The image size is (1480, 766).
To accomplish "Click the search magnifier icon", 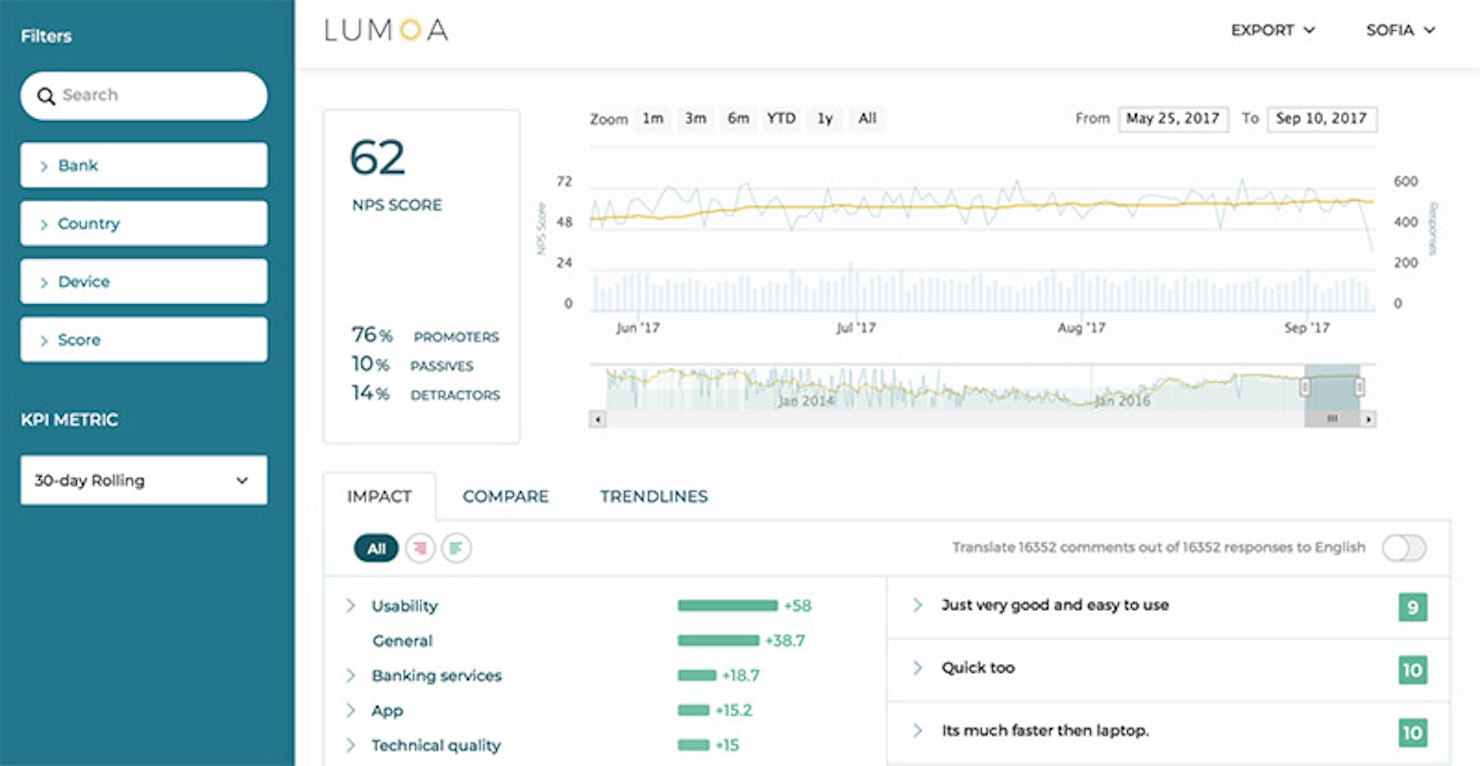I will 47,95.
